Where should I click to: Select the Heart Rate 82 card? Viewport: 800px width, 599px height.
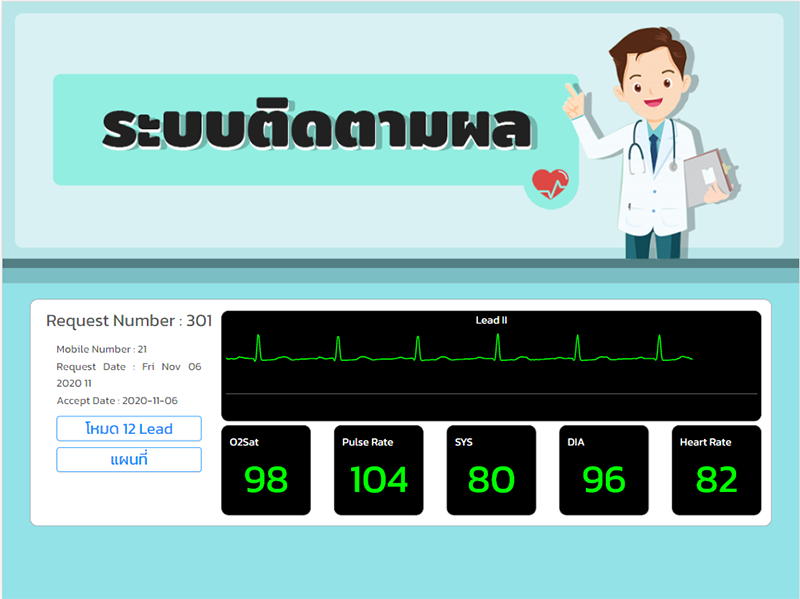[x=716, y=470]
